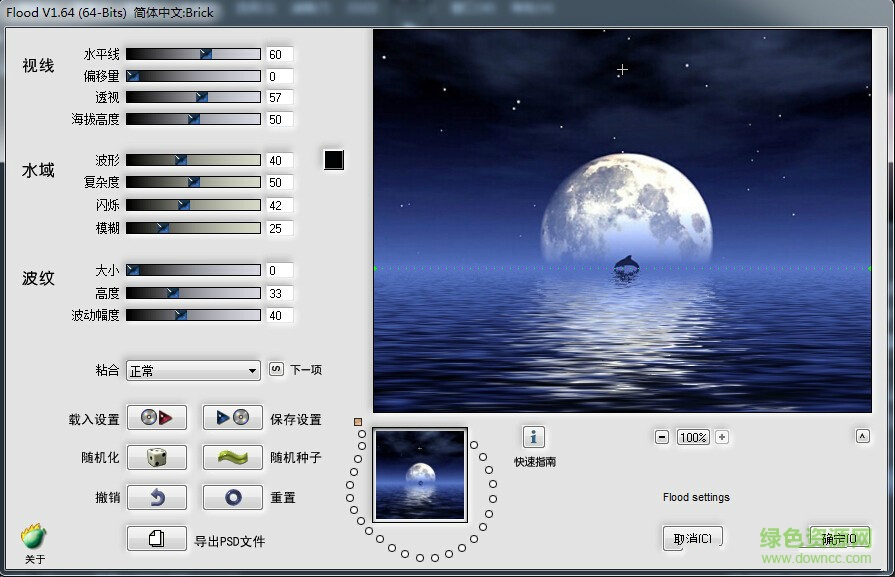Viewport: 895px width, 577px height.
Task: Save current preset via 保存设置 icon
Action: click(232, 417)
